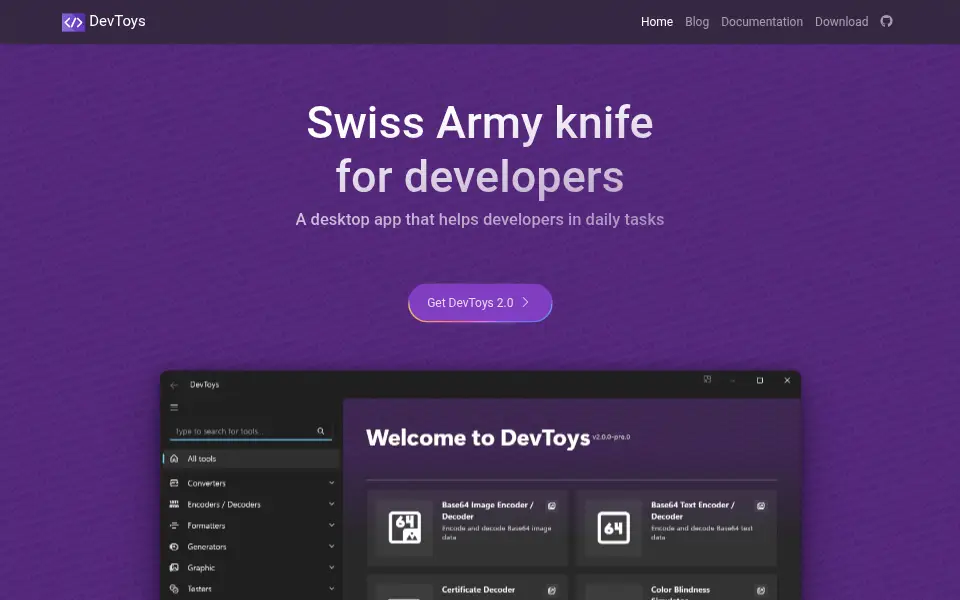
Task: Click the magnifier icon in the search box
Action: pos(320,431)
